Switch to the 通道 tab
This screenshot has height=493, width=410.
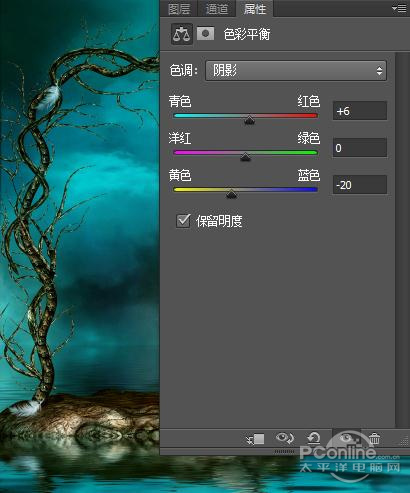click(217, 9)
